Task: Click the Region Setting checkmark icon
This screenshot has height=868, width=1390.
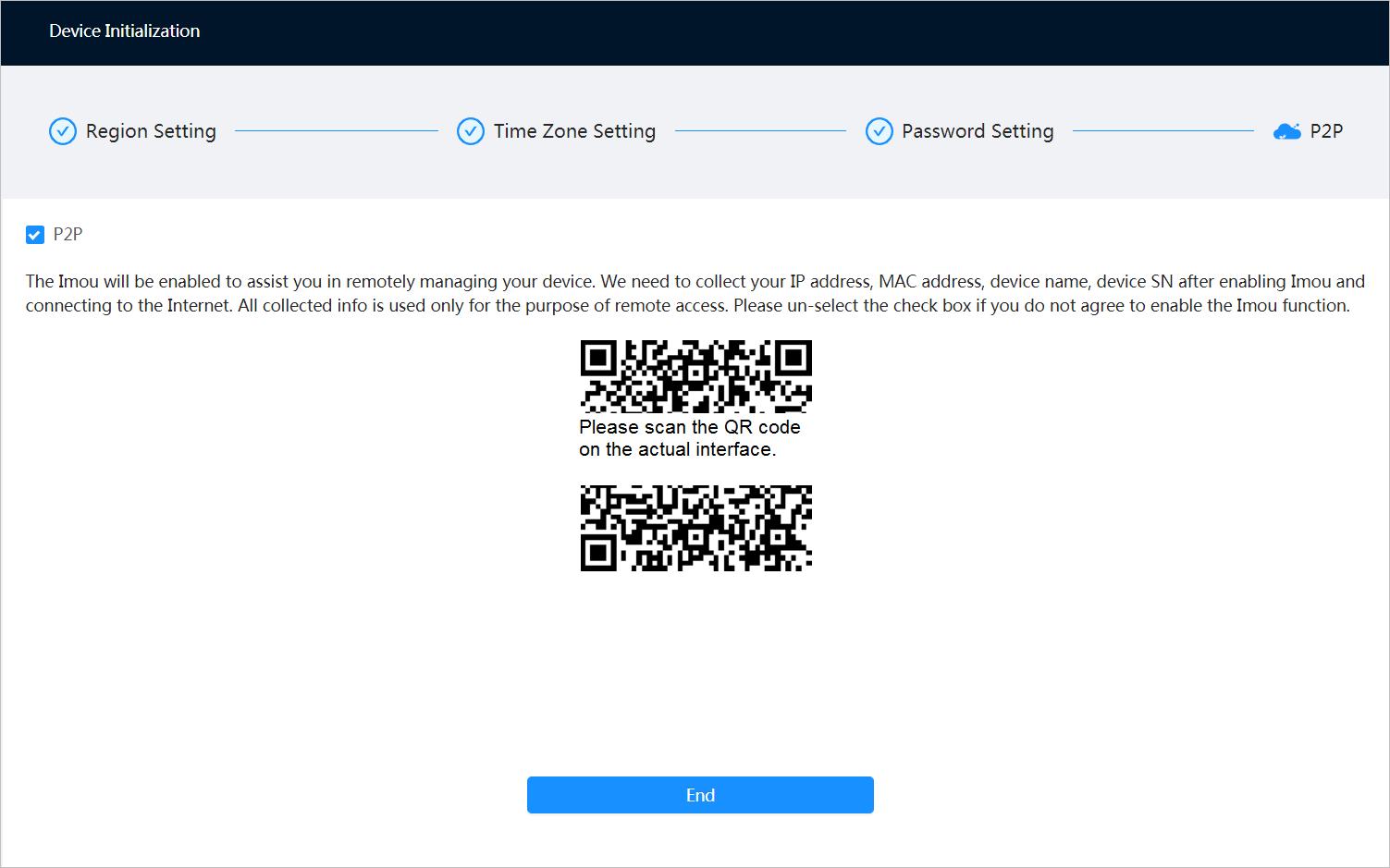Action: (x=63, y=131)
